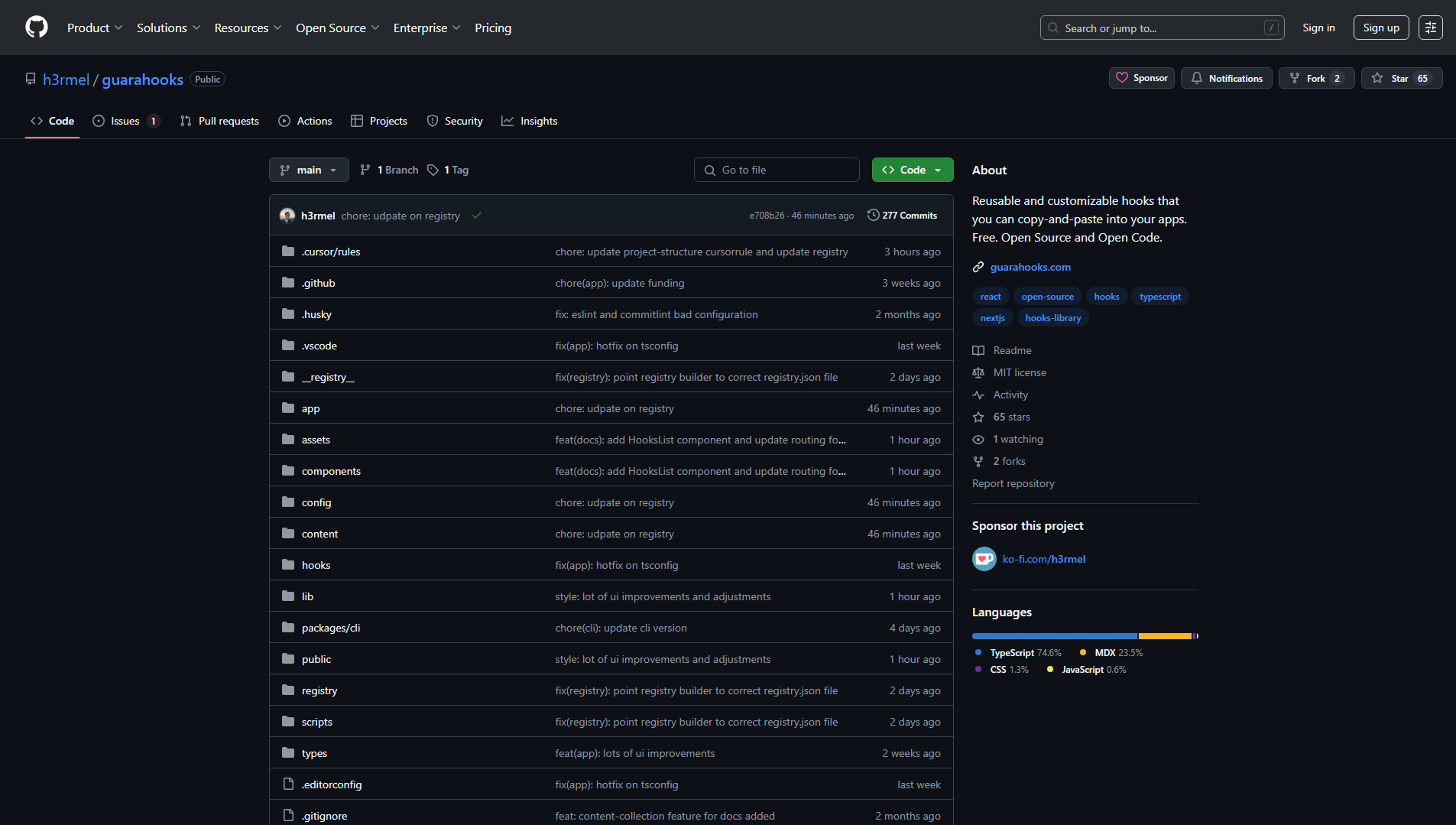Open the Pricing page

click(x=493, y=28)
